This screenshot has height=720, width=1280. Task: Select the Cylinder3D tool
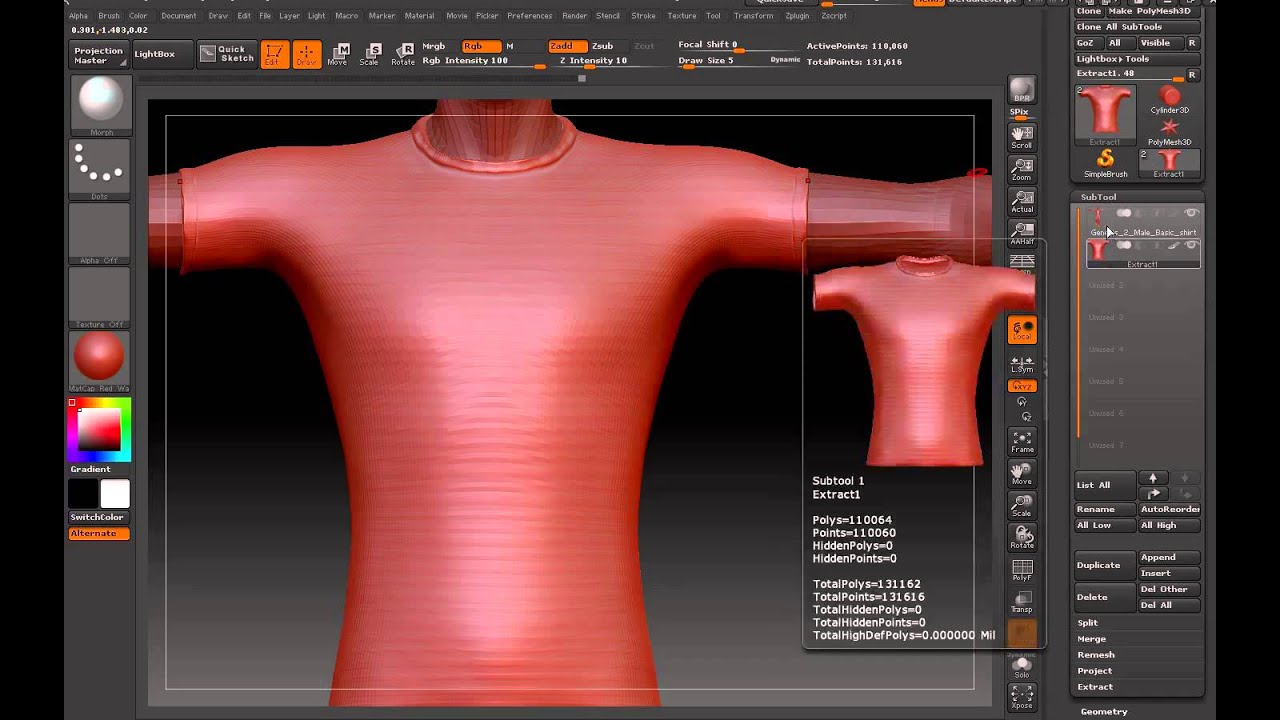(1169, 100)
